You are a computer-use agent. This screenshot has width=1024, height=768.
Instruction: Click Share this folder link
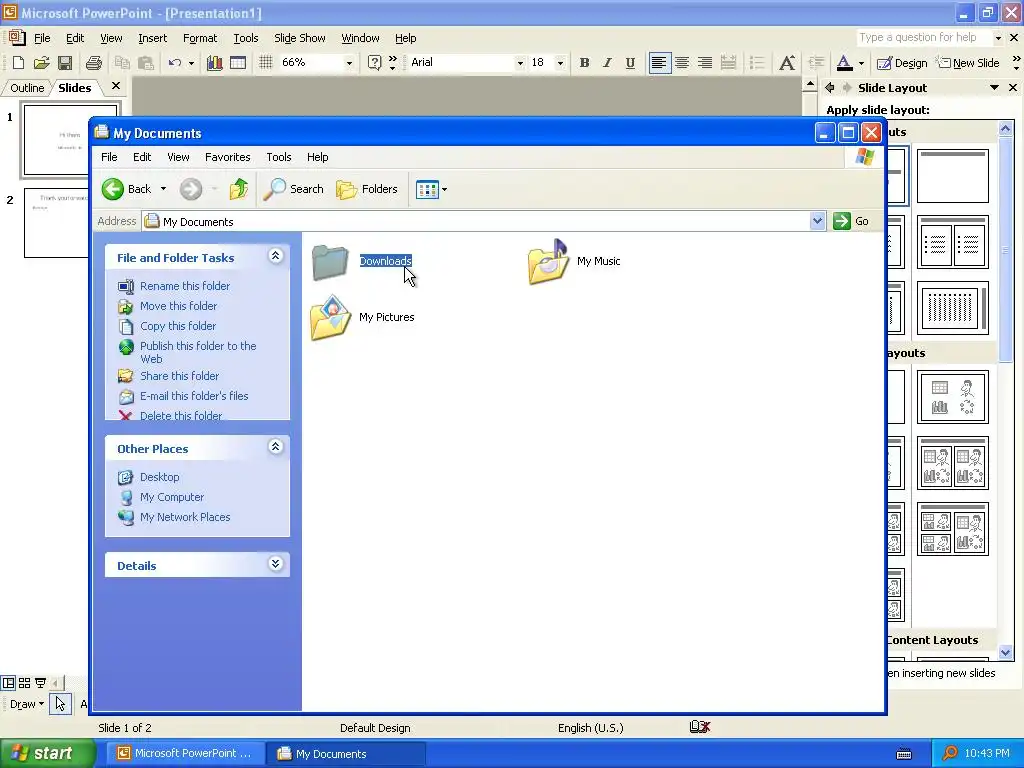coord(180,376)
